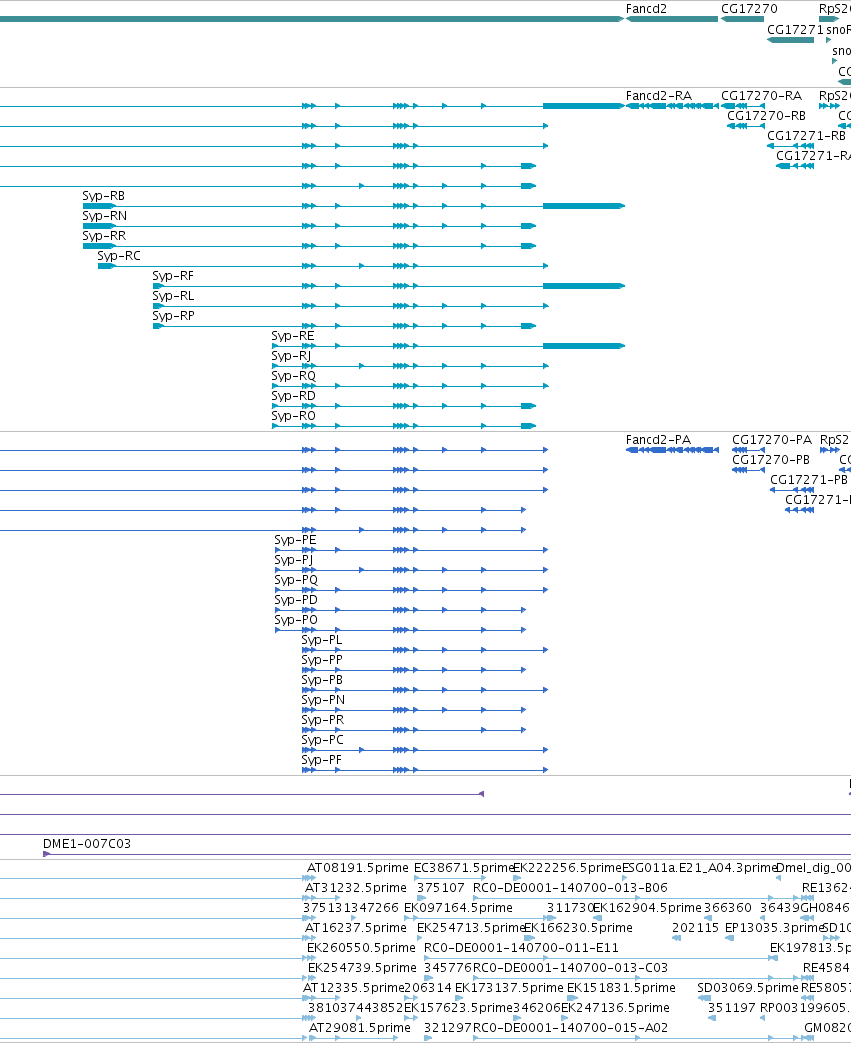Click the Syp-PF protein label
The height and width of the screenshot is (1043, 851).
click(321, 759)
